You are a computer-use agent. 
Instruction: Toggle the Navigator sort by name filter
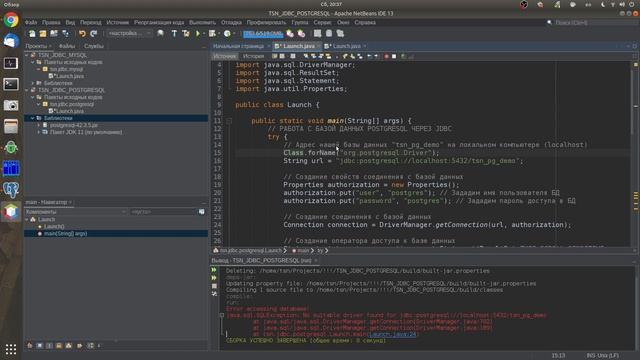pyautogui.click(x=90, y=346)
